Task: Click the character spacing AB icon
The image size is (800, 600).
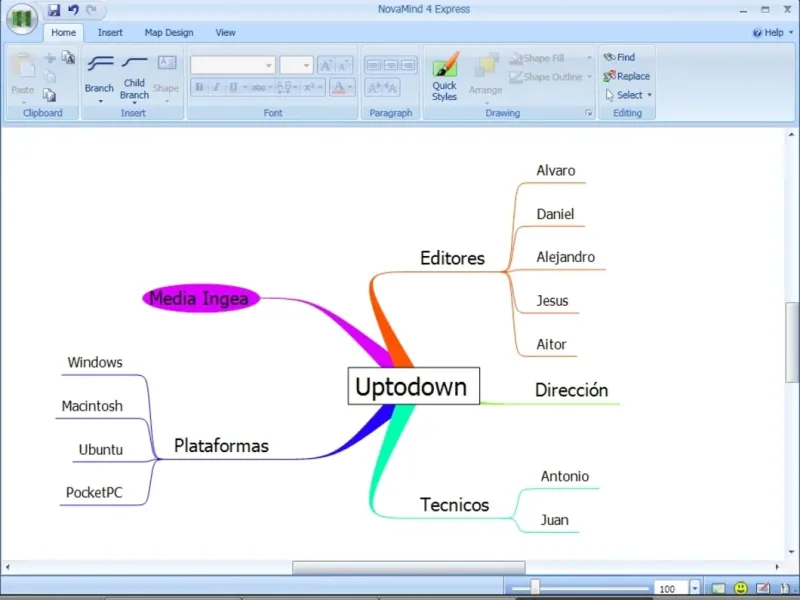Action: [x=284, y=87]
